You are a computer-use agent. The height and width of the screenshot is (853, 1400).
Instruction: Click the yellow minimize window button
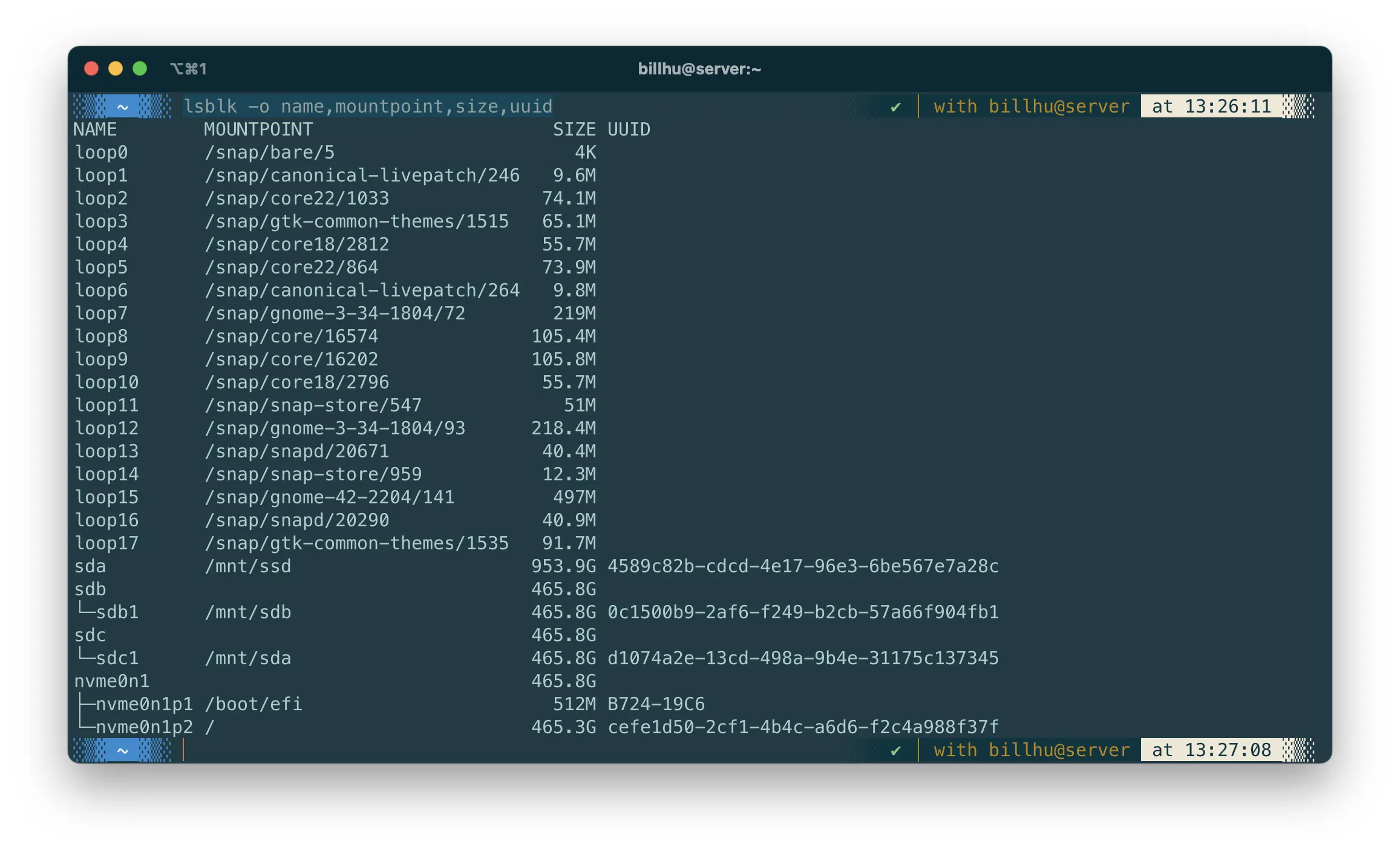point(116,68)
